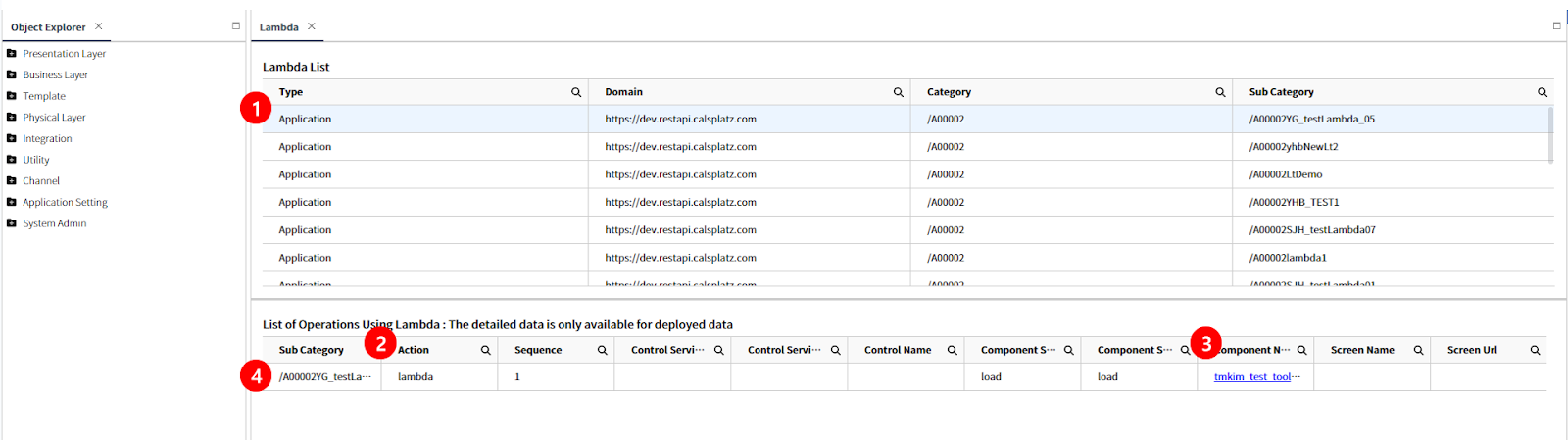
Task: Search the Domain column in Lambda List
Action: tap(898, 92)
